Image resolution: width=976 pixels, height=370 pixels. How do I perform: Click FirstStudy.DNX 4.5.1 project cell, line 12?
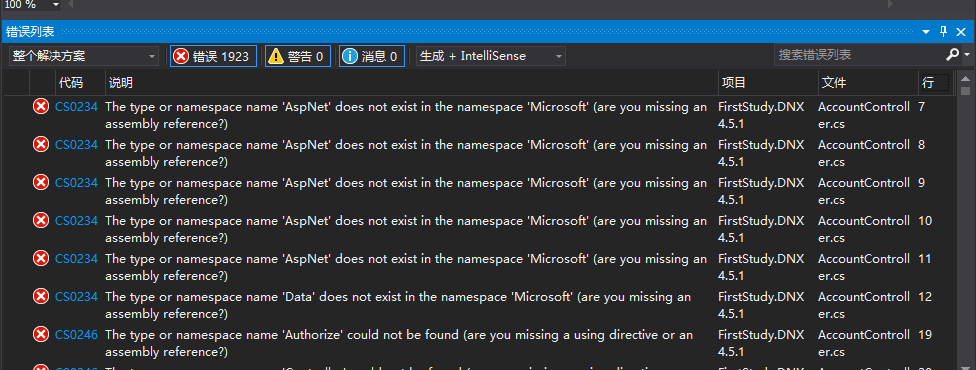(761, 305)
